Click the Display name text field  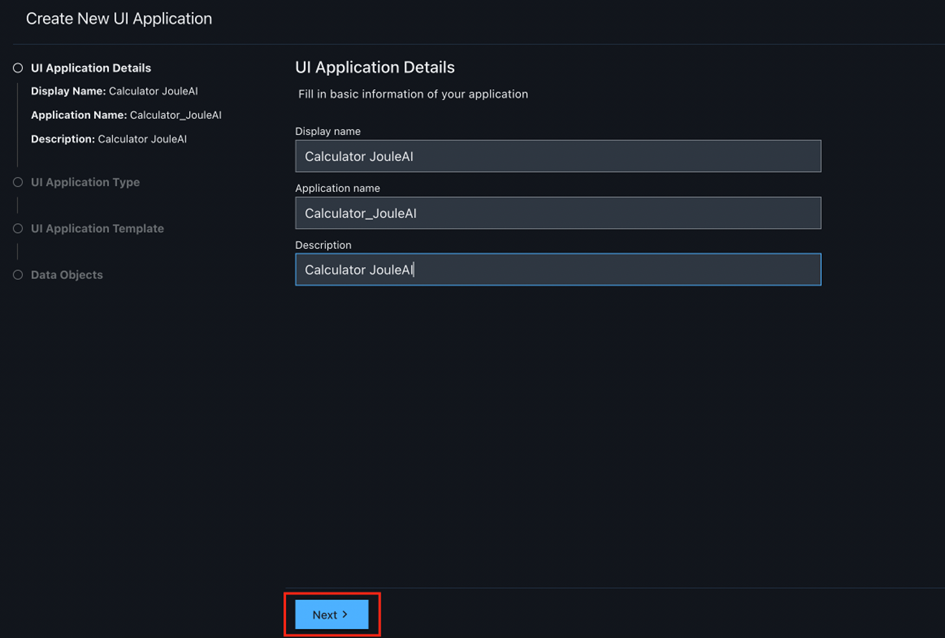[x=557, y=156]
